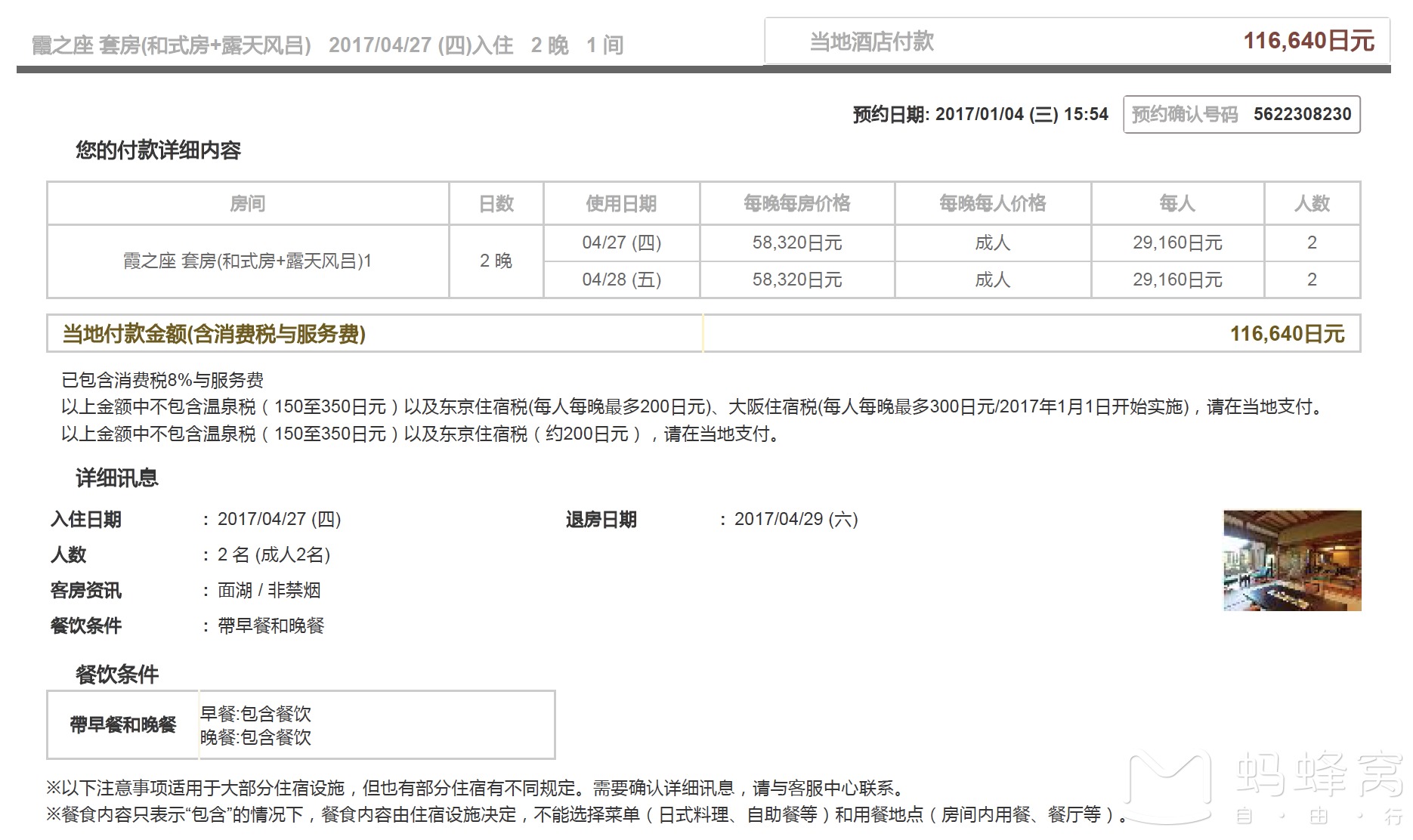1413x840 pixels.
Task: Select the 使用日期 column header
Action: 621,203
